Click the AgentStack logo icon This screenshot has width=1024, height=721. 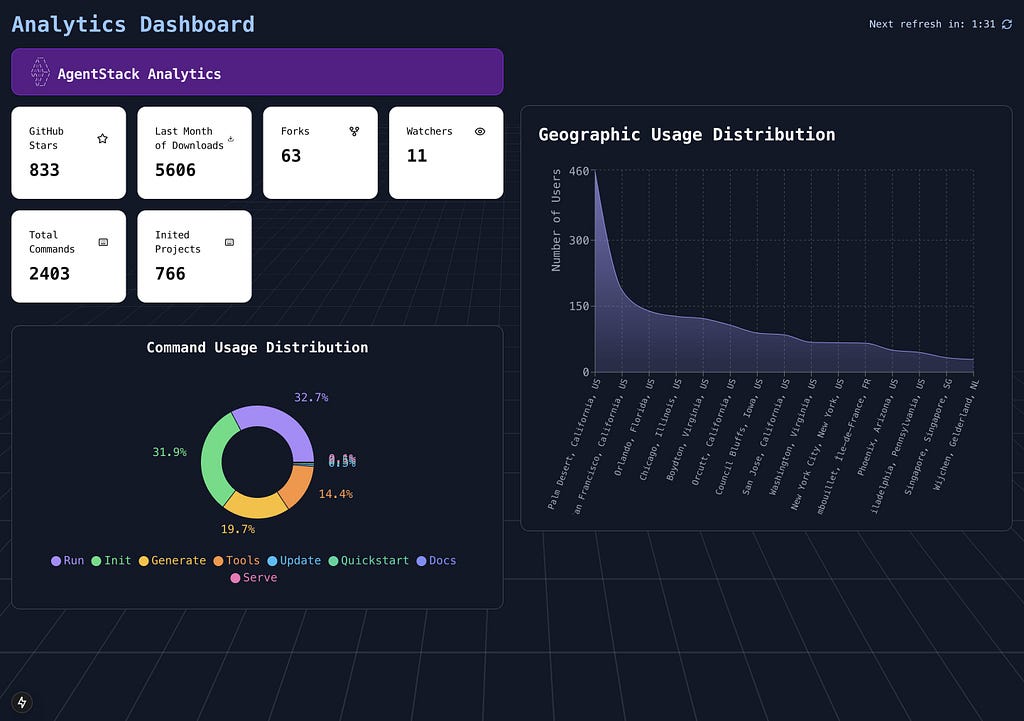click(x=40, y=72)
